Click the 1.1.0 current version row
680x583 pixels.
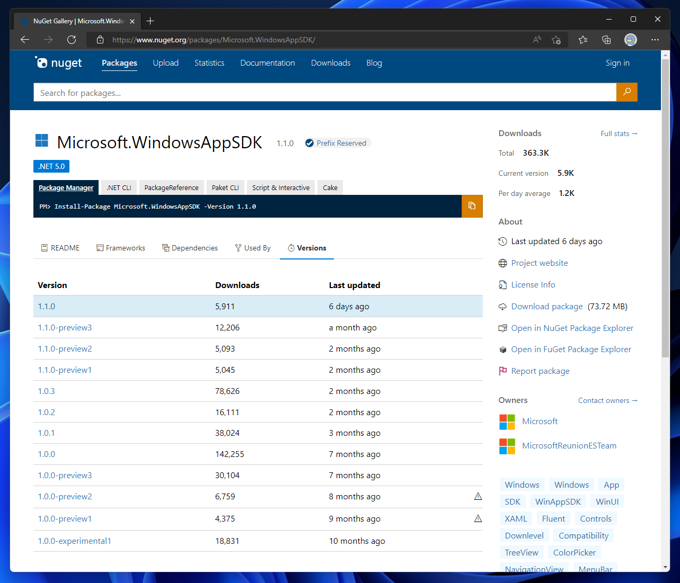tap(258, 306)
